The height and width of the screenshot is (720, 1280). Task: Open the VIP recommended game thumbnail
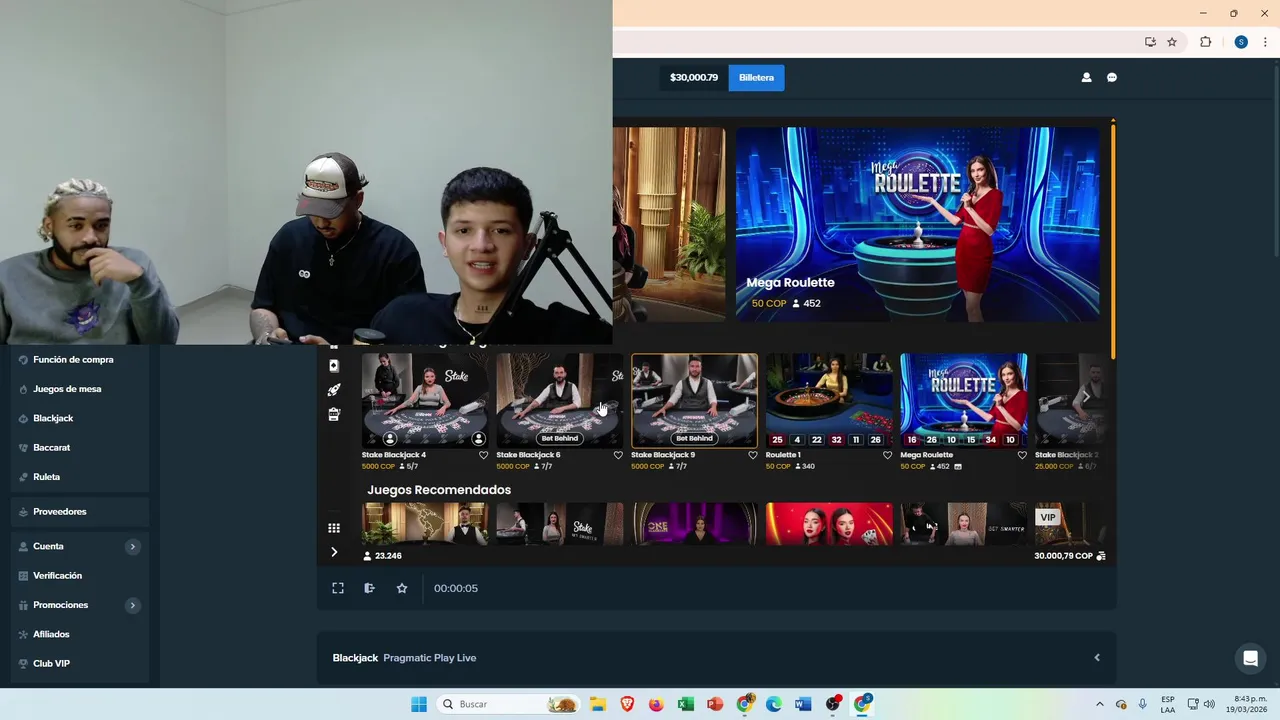[1070, 524]
